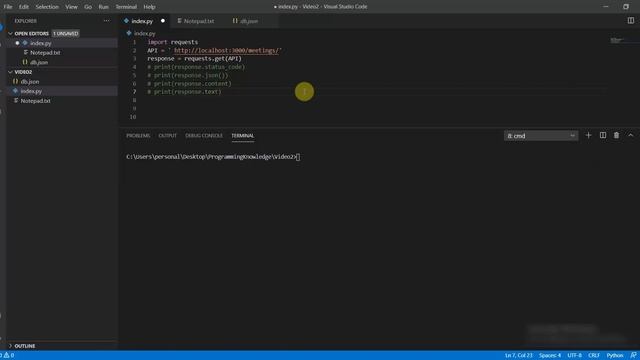Click the 1 UNSAVED badge
The height and width of the screenshot is (360, 640).
65,33
